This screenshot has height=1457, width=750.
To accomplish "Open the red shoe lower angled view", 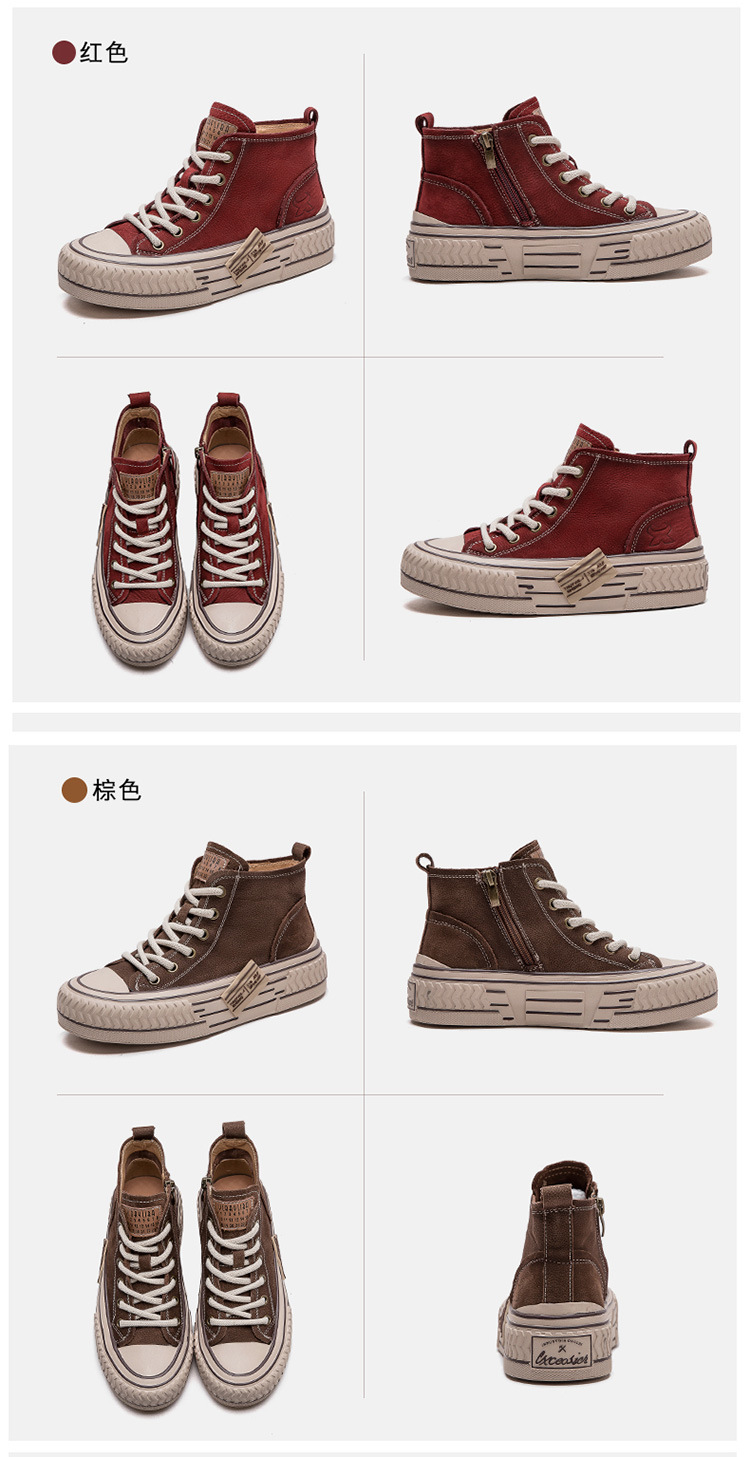I will (554, 520).
